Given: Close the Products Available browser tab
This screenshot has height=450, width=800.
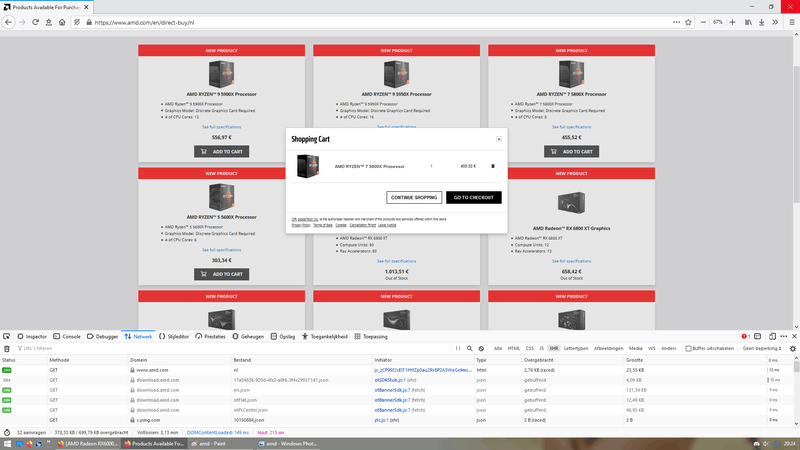Looking at the screenshot, I should click(86, 7).
